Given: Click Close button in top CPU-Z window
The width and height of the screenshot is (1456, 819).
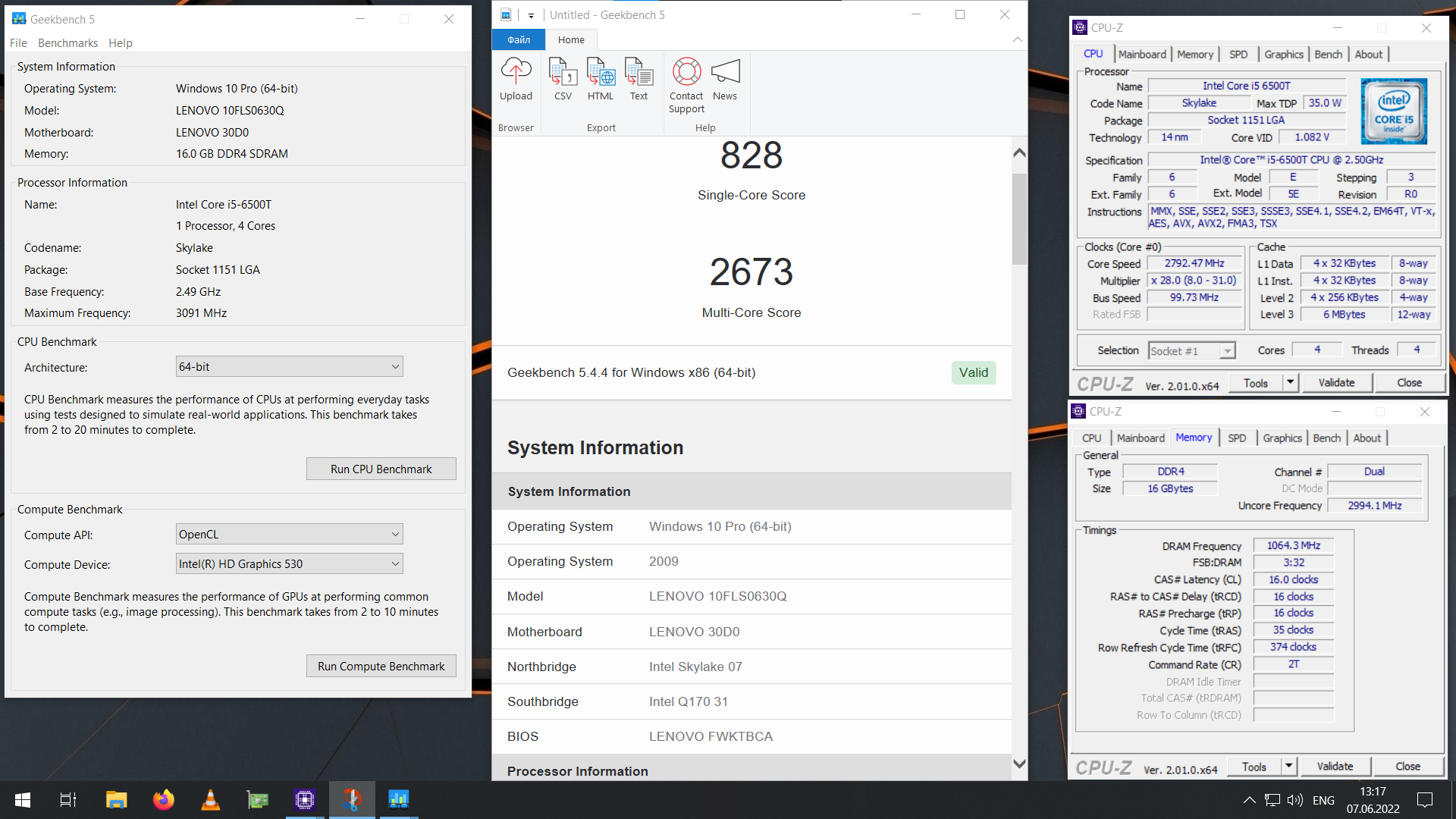Looking at the screenshot, I should pyautogui.click(x=1409, y=383).
